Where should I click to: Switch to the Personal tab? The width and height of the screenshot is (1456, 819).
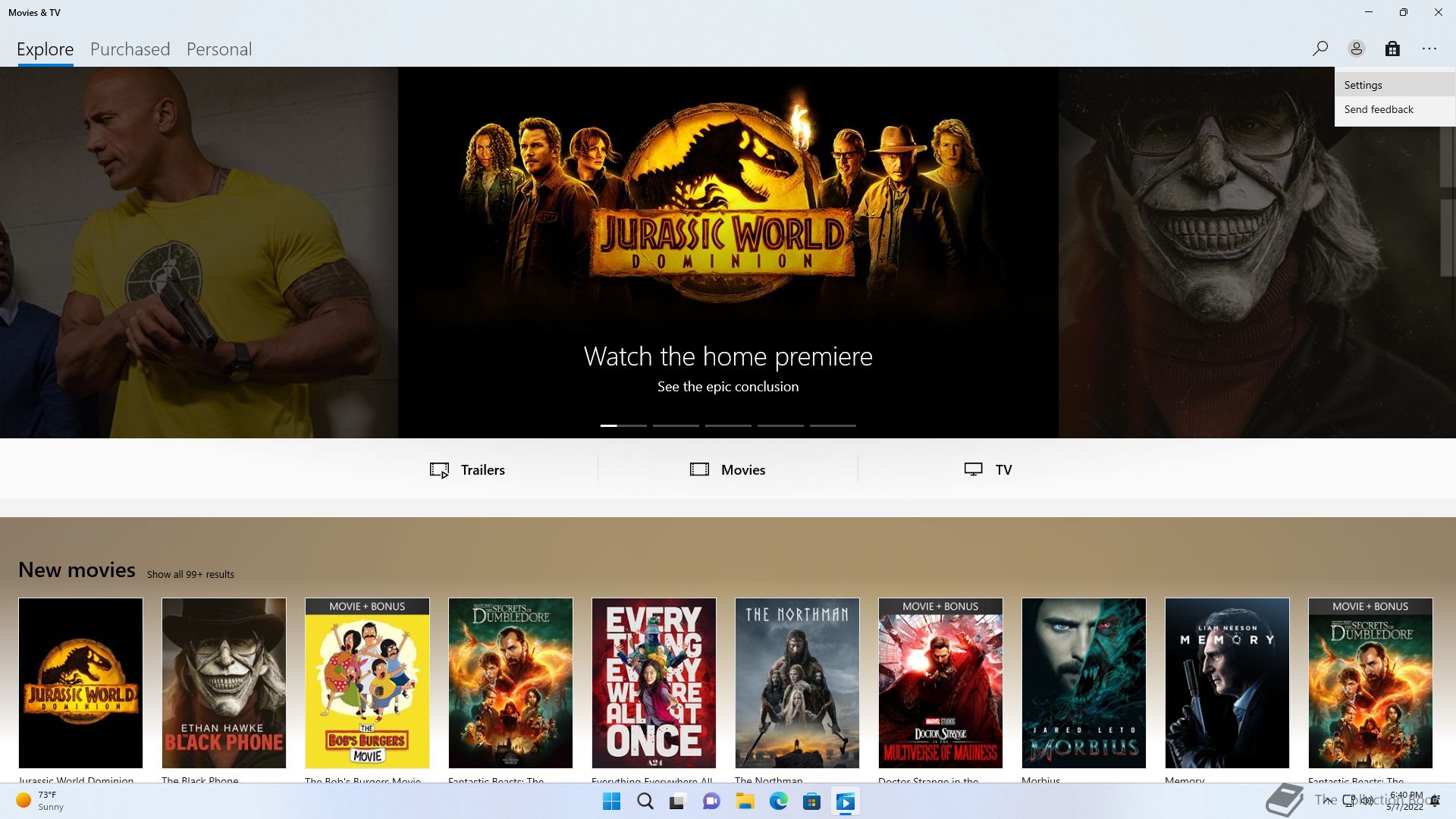(x=219, y=49)
